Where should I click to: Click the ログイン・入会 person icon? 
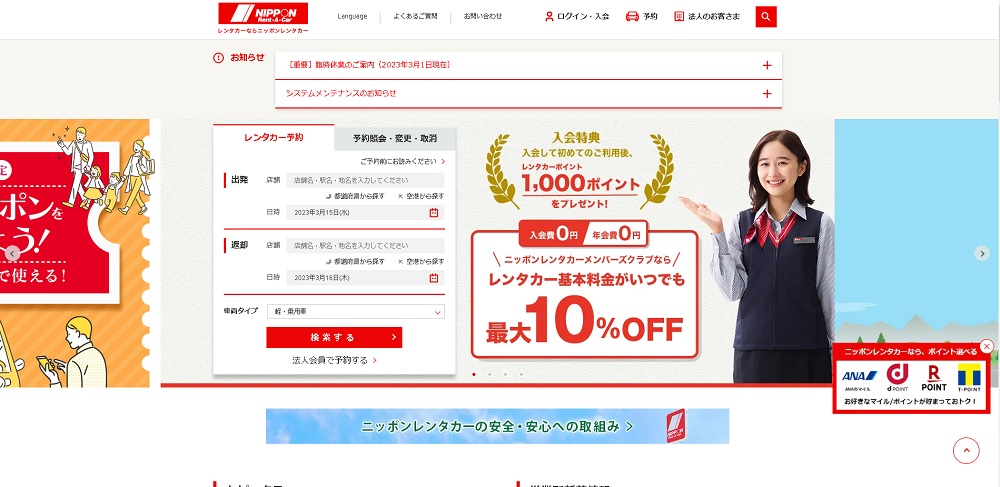tap(549, 17)
